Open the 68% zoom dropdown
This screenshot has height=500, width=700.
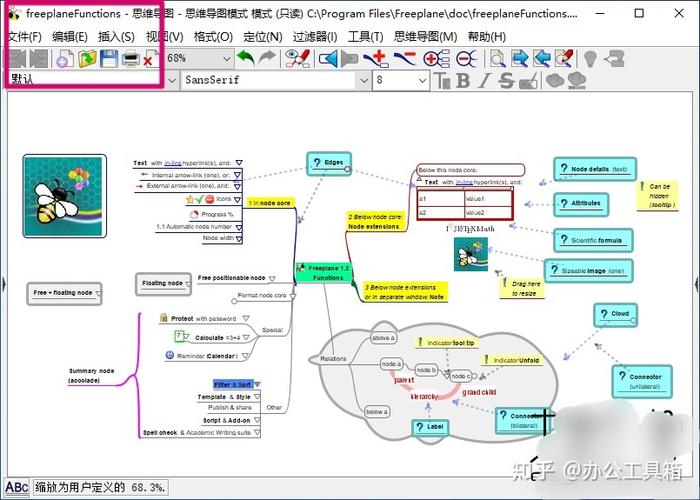click(227, 58)
